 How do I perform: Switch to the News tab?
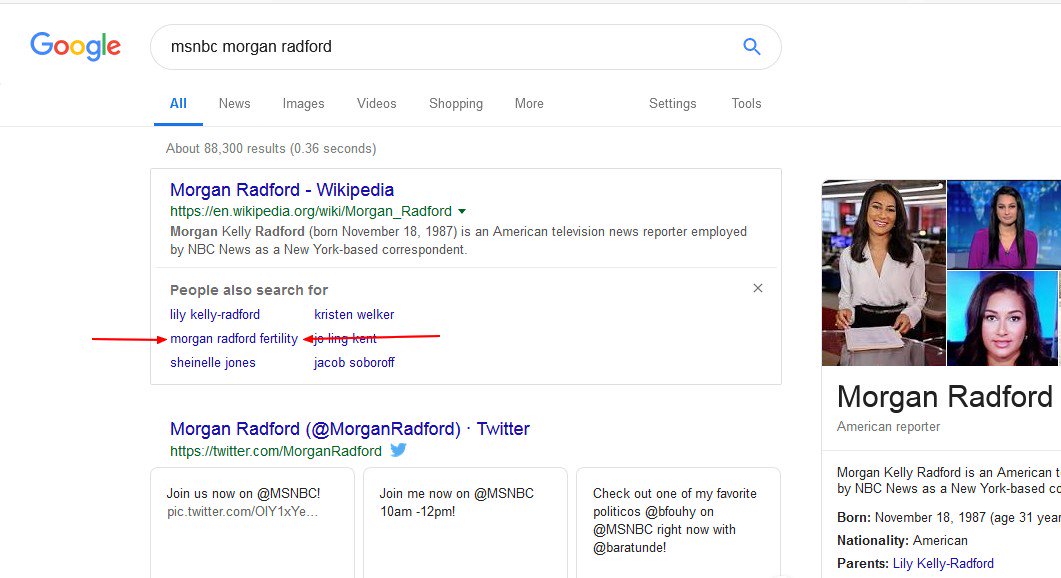click(x=234, y=104)
